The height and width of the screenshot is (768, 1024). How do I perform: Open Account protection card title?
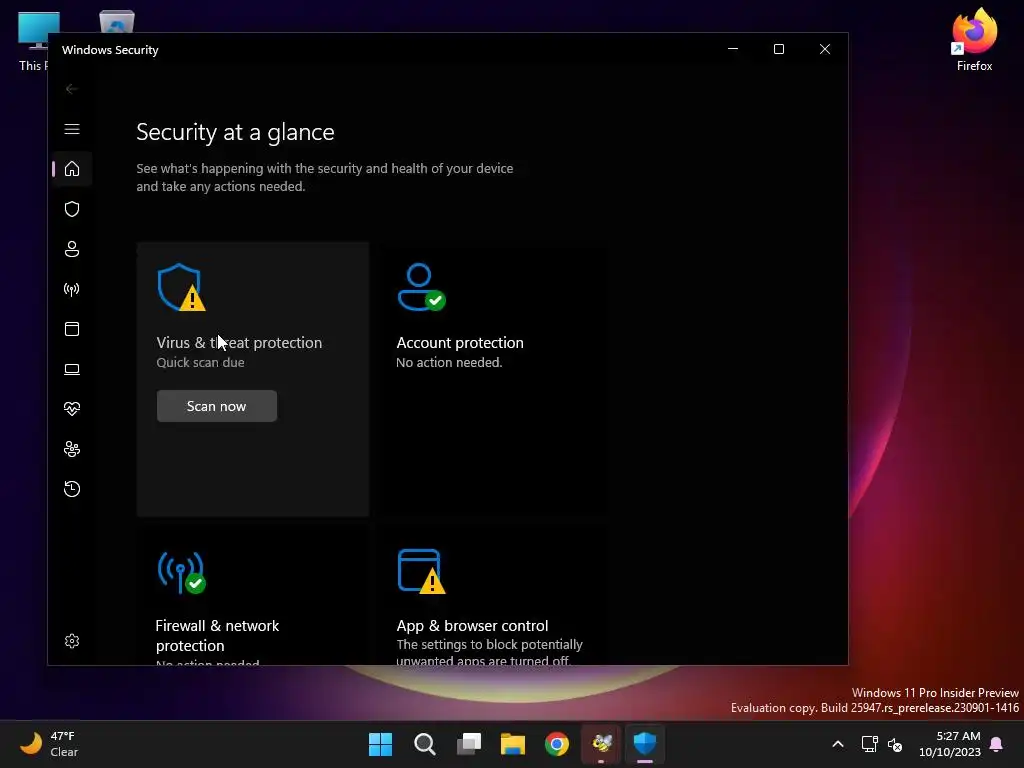point(460,343)
